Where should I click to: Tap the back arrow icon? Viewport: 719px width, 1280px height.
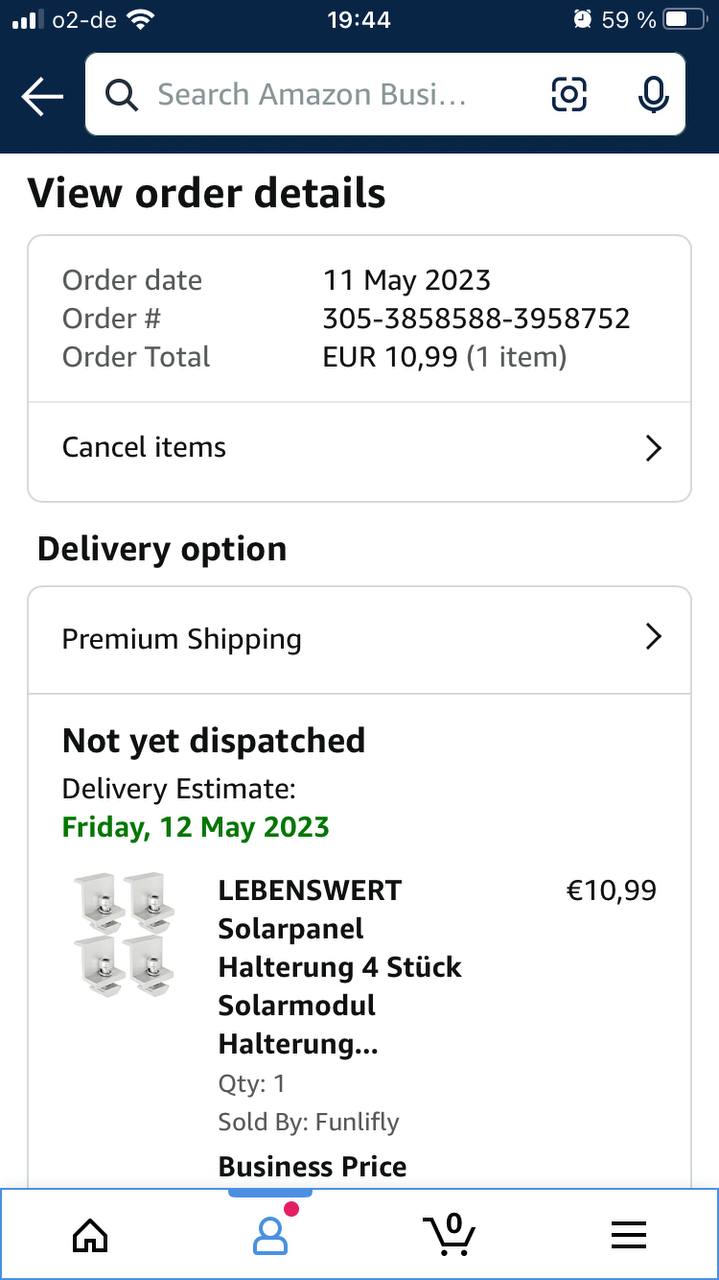pos(42,96)
